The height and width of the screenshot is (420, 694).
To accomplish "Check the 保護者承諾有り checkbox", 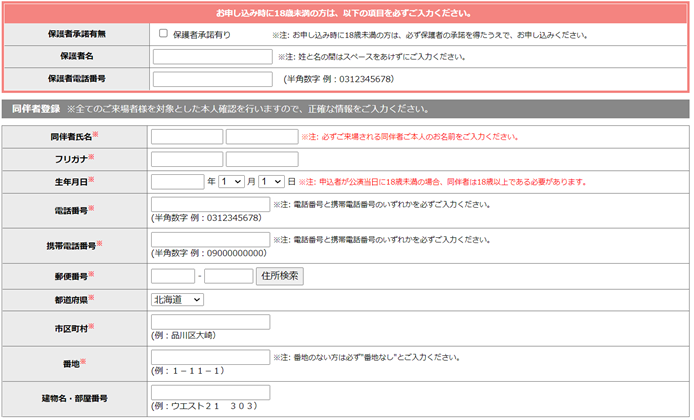I will coord(163,33).
